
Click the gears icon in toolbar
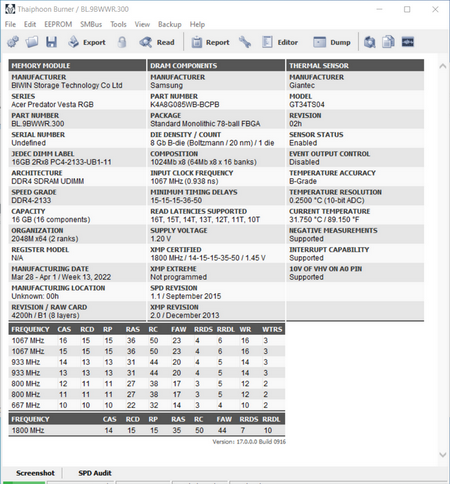[x=13, y=42]
